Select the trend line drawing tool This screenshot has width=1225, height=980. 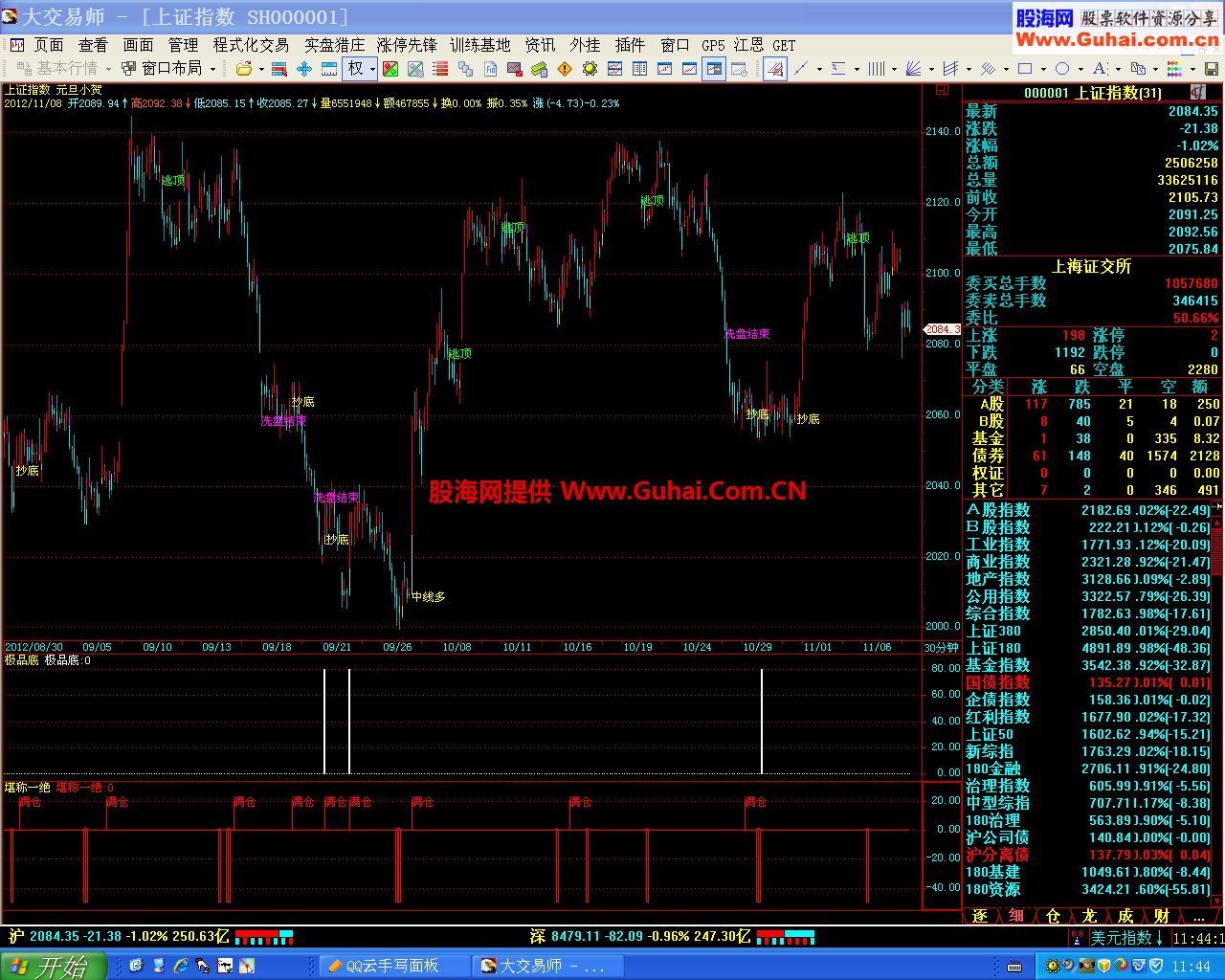[x=801, y=69]
